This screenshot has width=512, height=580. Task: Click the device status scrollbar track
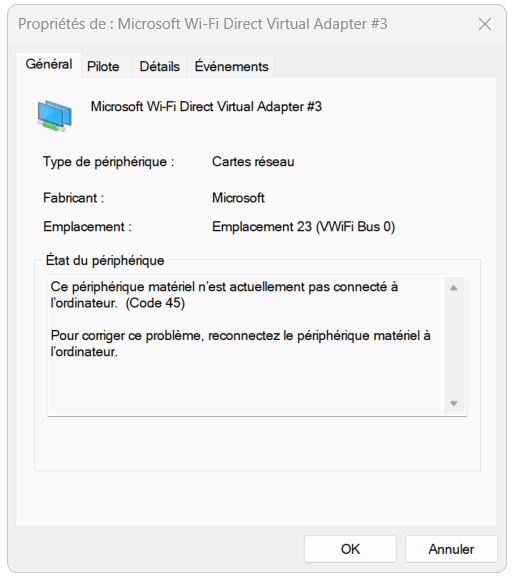(x=454, y=345)
